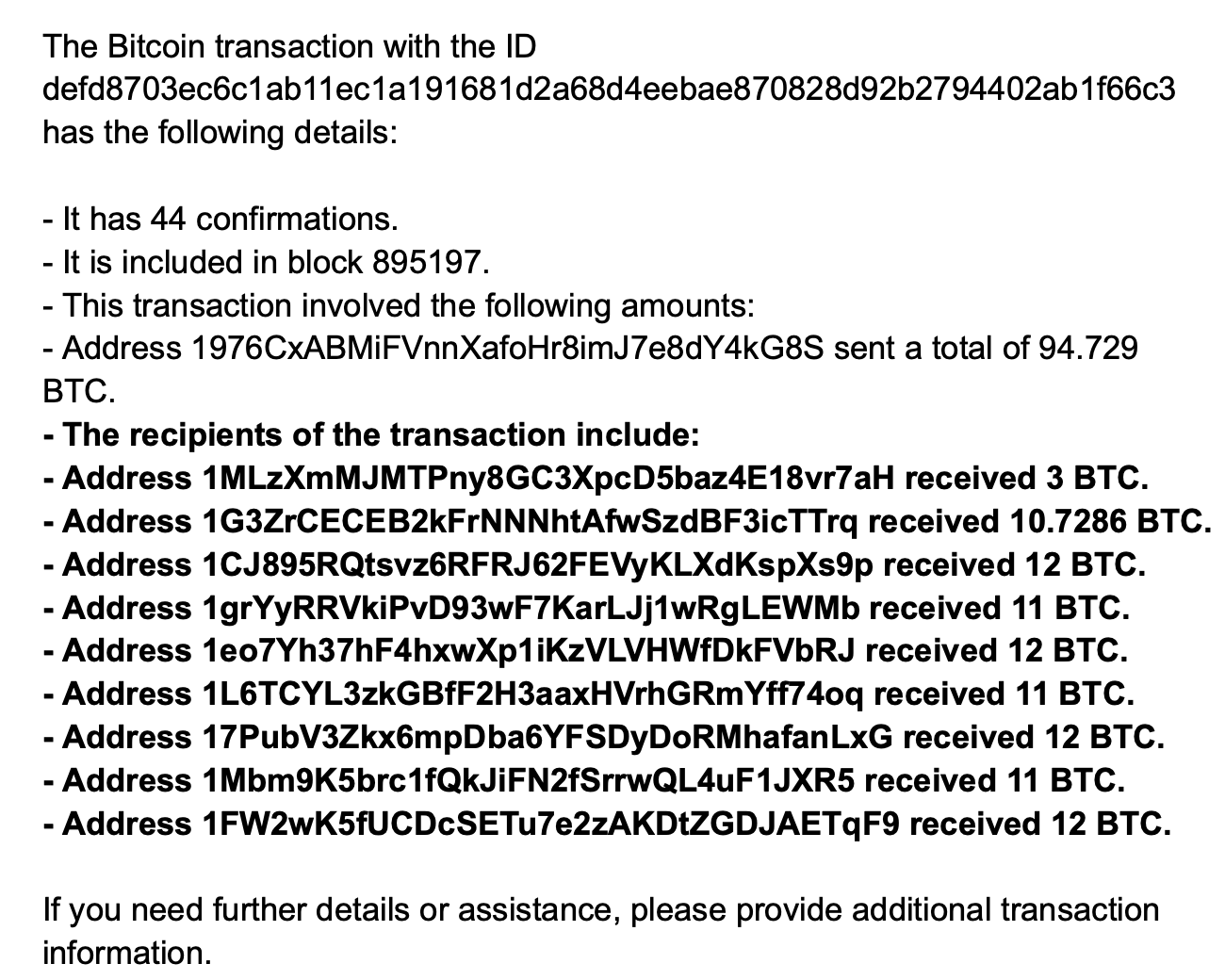Click the 'If you need further details' sentence
This screenshot has height=980, width=1225.
tap(601, 910)
